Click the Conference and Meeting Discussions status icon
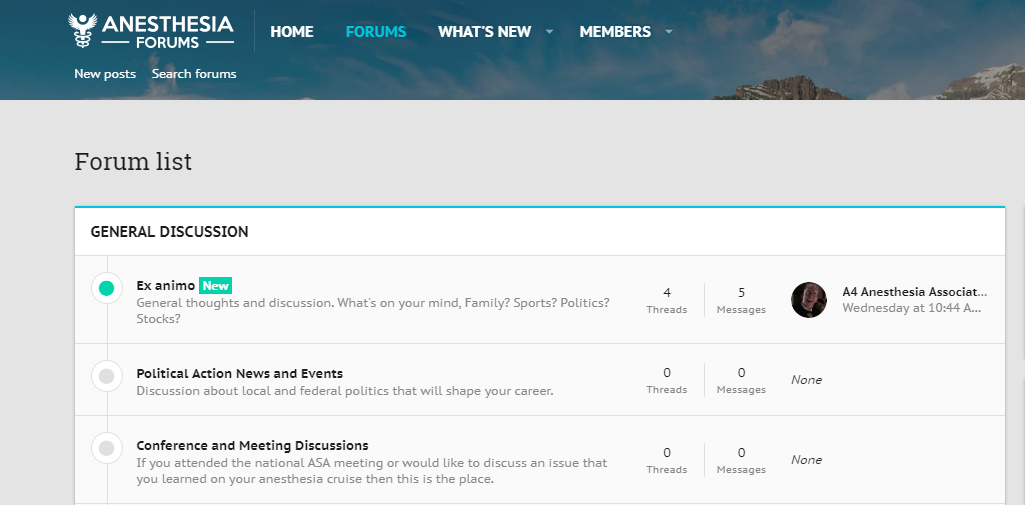Screen dimensions: 1025x505 pyautogui.click(x=106, y=448)
